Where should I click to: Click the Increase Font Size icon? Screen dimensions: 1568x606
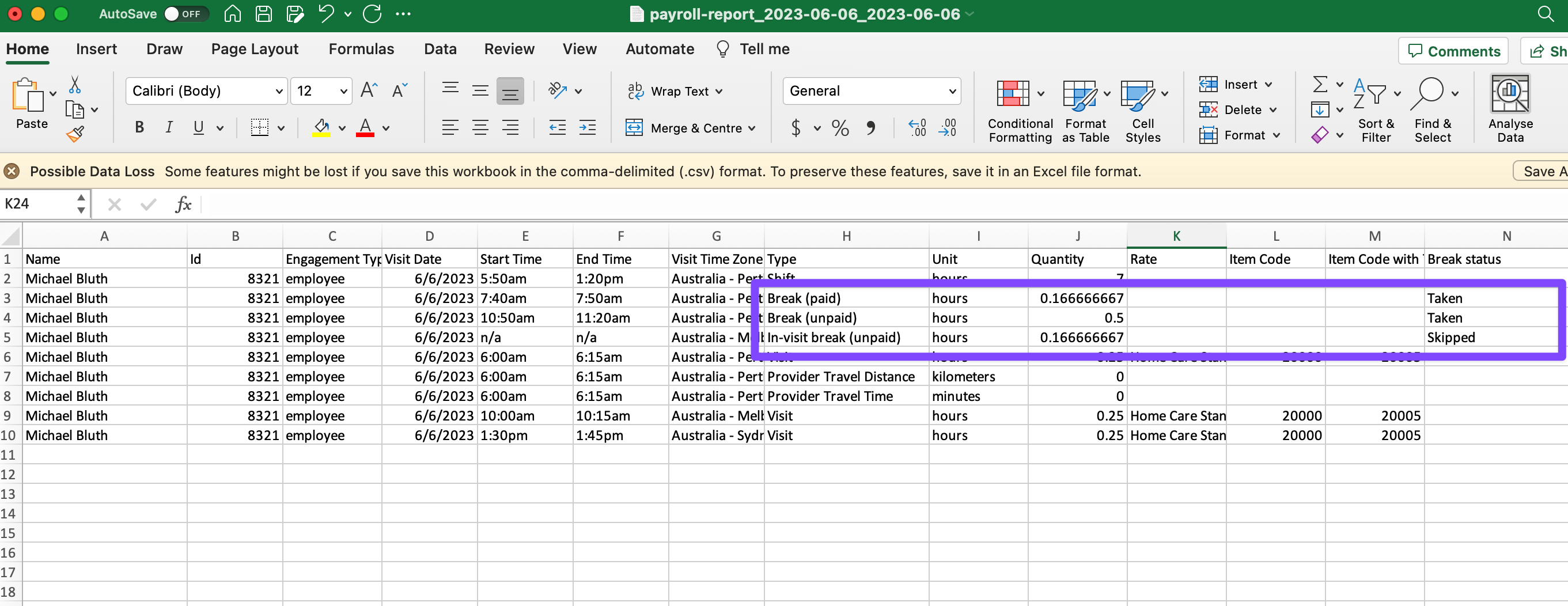pos(369,90)
